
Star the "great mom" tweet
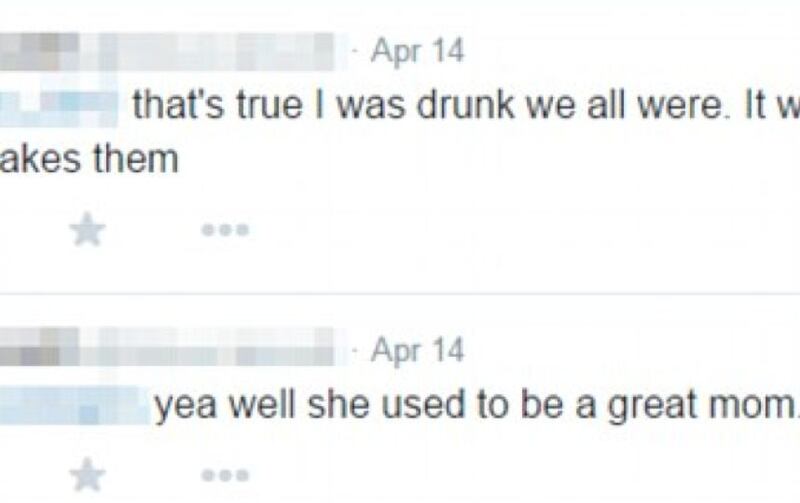[x=88, y=473]
